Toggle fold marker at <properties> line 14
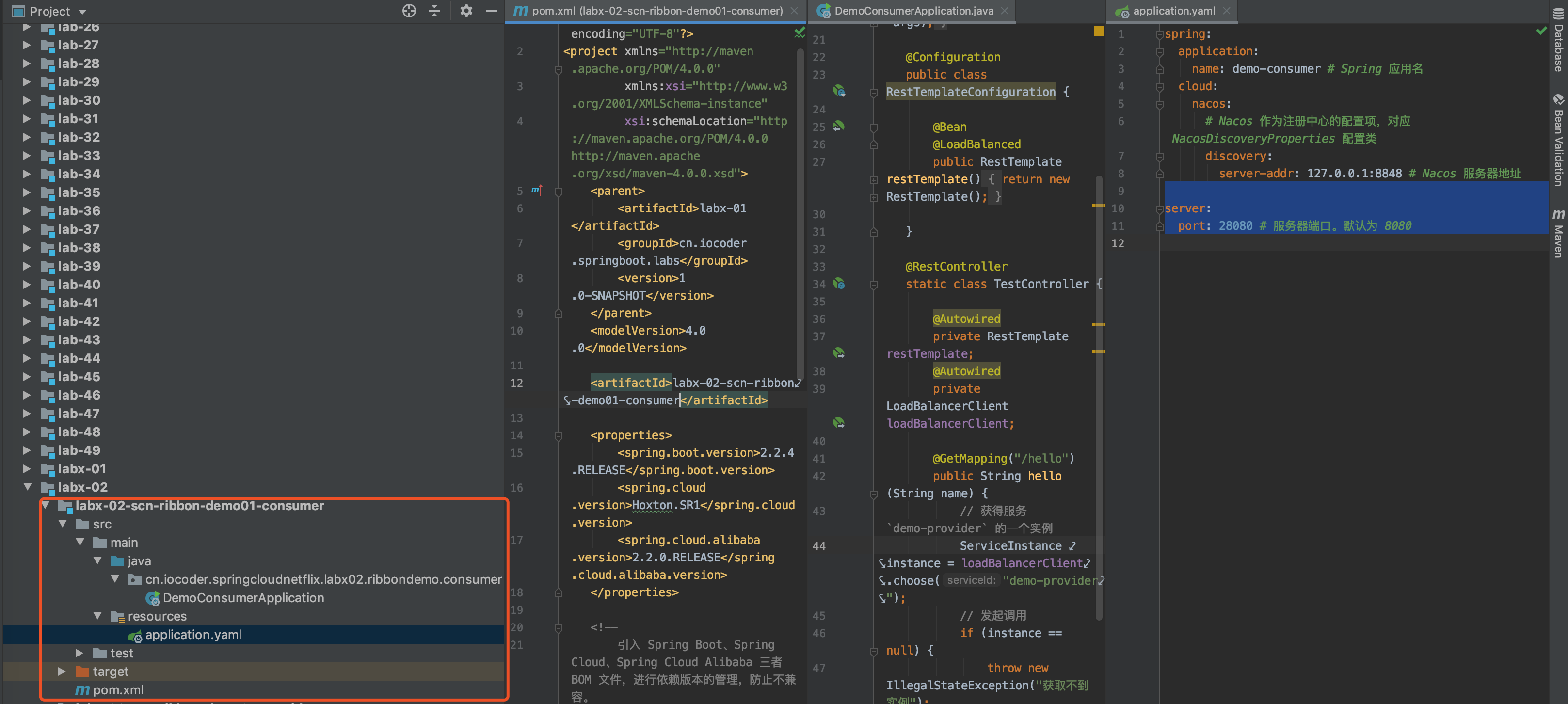This screenshot has width=1568, height=704. click(558, 436)
